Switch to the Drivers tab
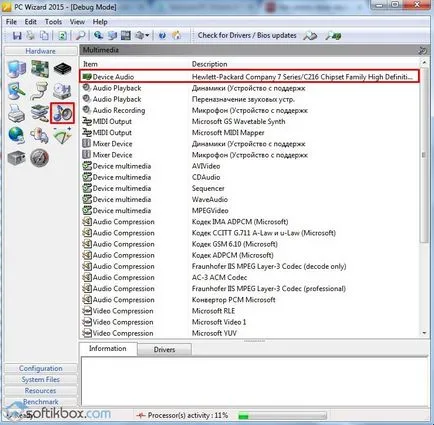The width and height of the screenshot is (434, 425). pos(164,350)
